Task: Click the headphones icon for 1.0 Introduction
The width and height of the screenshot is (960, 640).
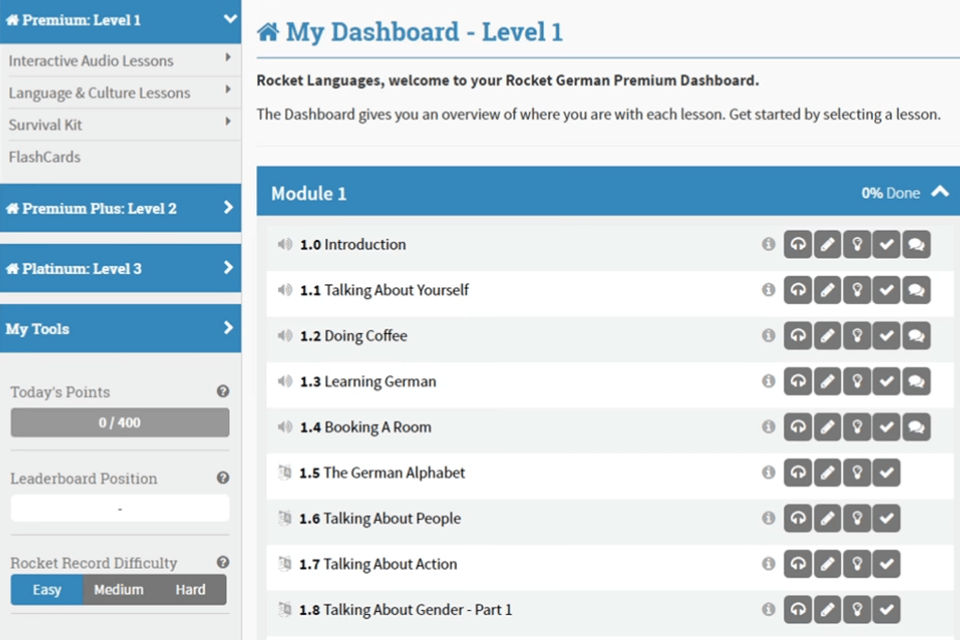Action: [x=797, y=245]
